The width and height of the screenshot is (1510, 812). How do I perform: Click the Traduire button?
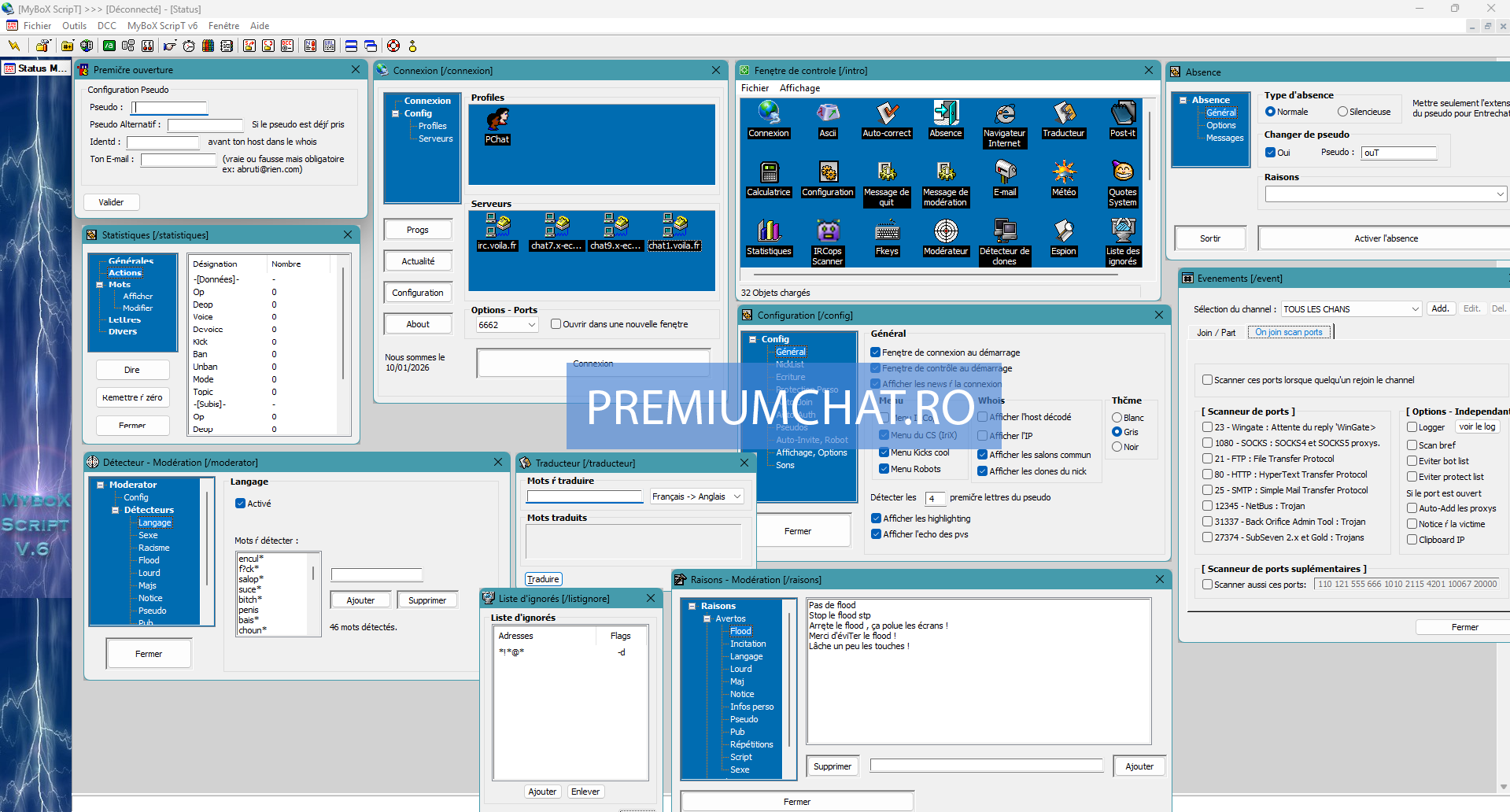(x=543, y=579)
